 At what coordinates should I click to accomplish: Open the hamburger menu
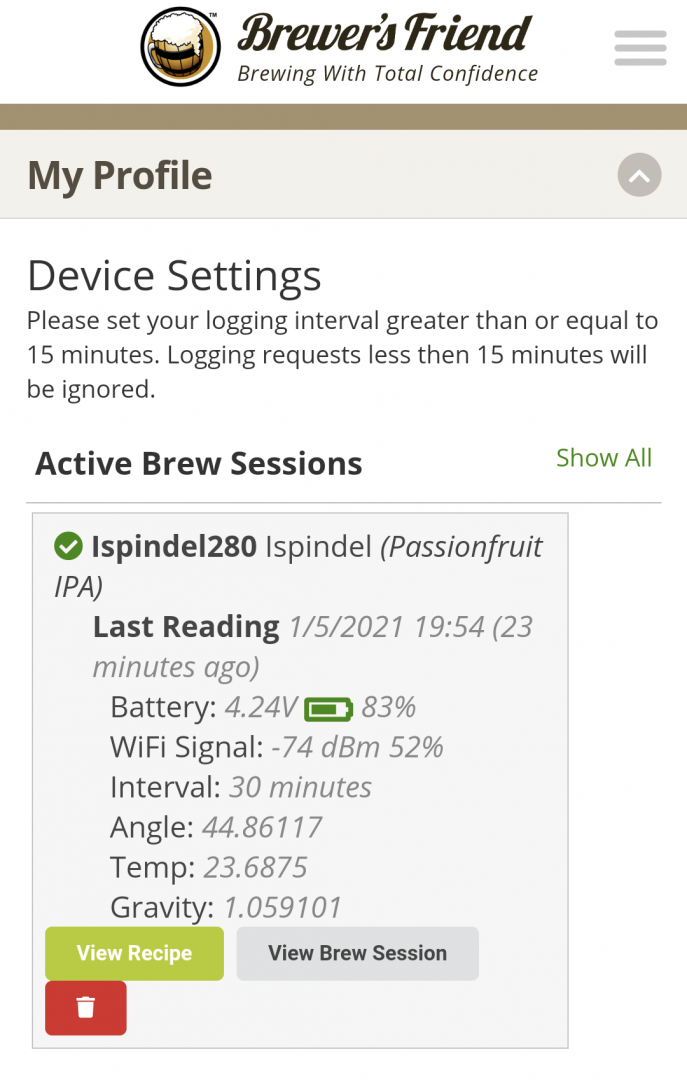tap(640, 48)
